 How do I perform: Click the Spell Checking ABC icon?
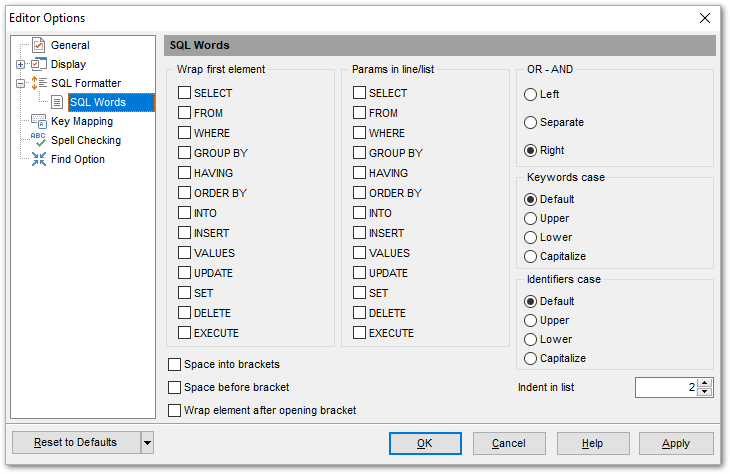(38, 140)
